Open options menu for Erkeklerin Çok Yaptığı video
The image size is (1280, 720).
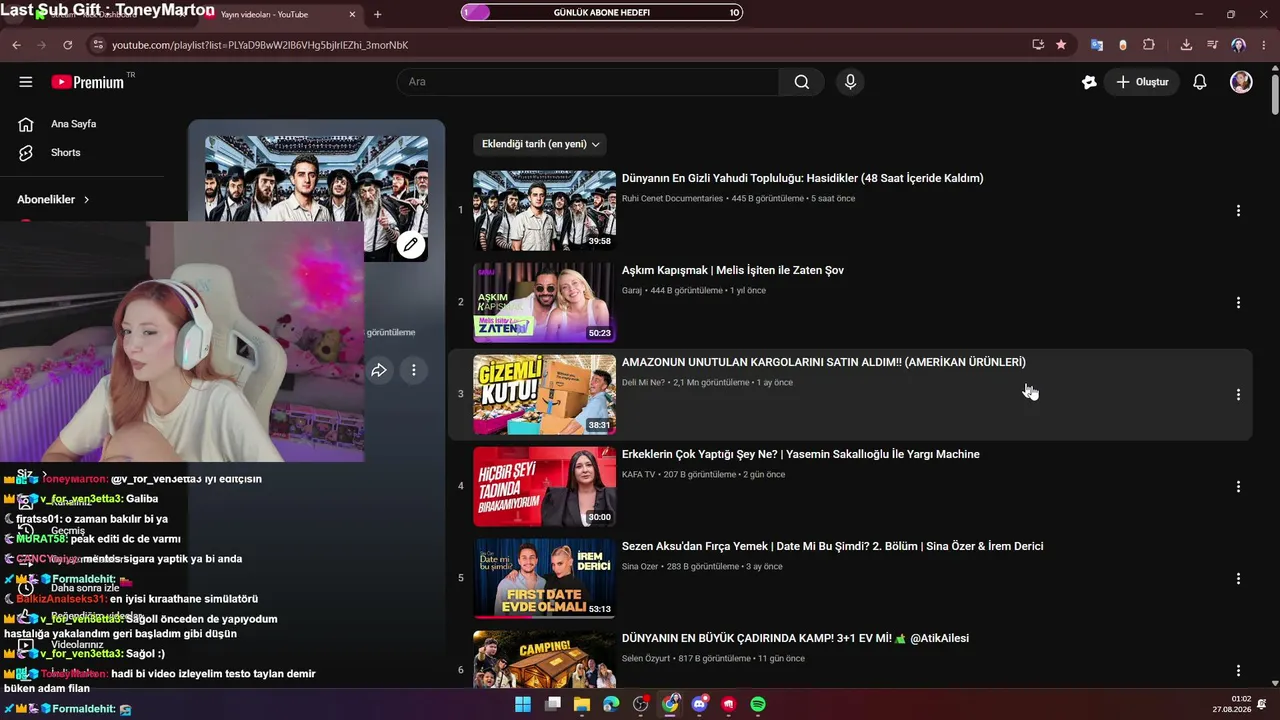pos(1238,486)
